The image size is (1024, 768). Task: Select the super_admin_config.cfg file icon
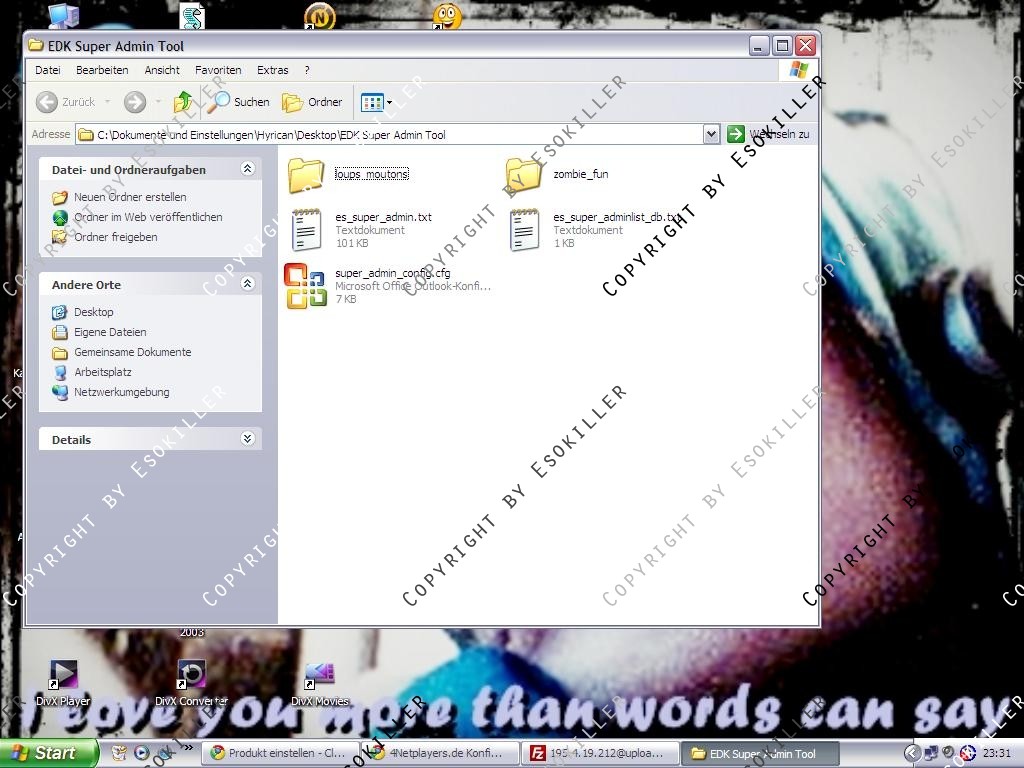click(x=305, y=286)
